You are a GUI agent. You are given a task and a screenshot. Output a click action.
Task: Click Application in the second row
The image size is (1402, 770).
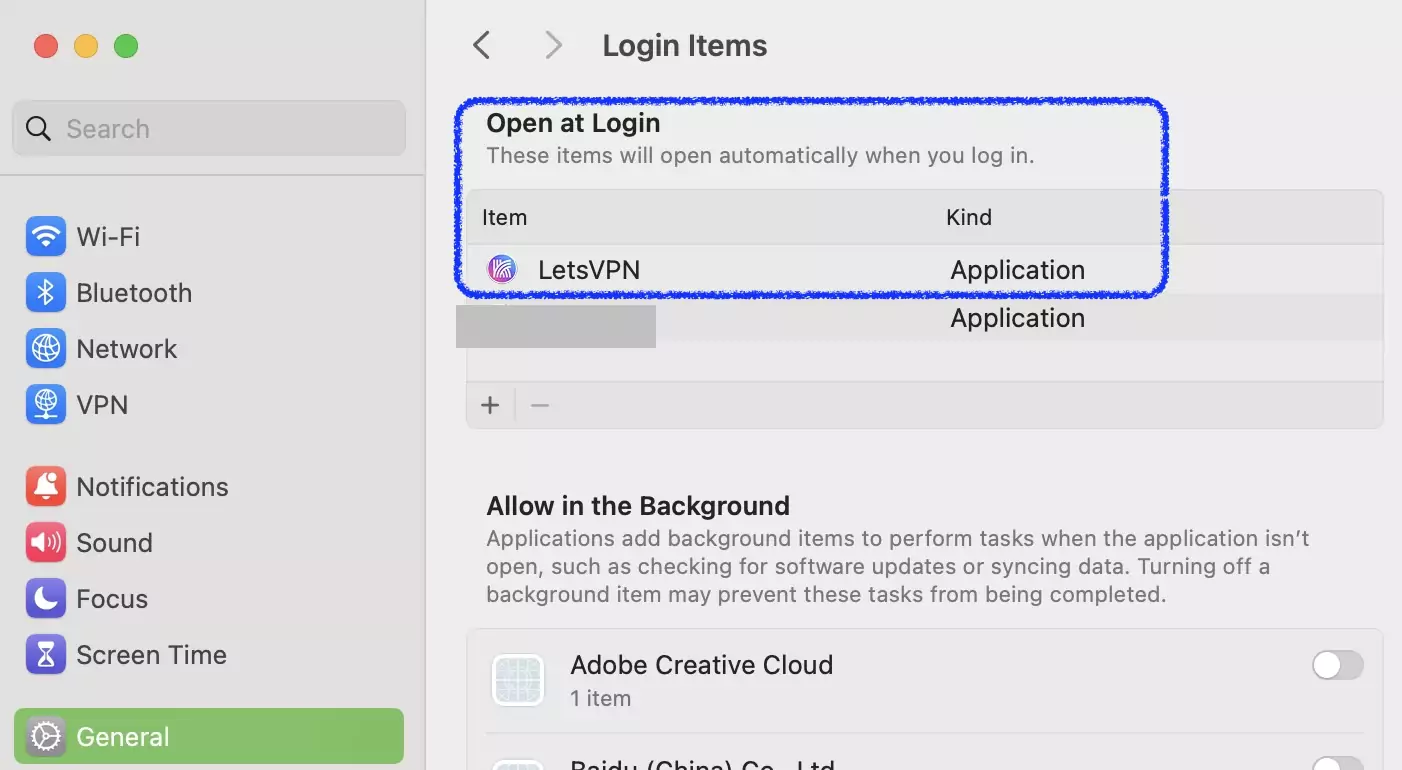1017,318
